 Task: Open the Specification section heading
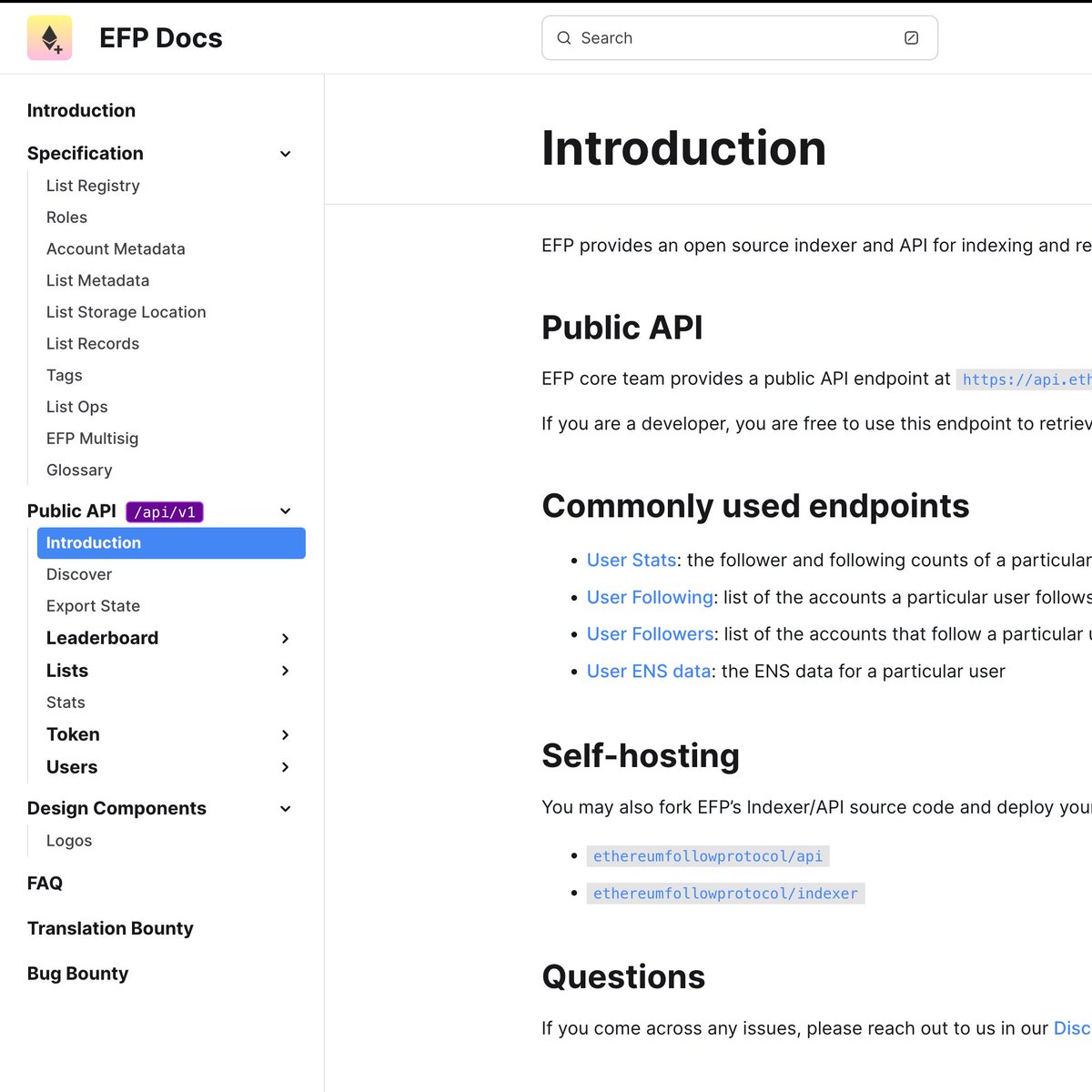coord(86,154)
